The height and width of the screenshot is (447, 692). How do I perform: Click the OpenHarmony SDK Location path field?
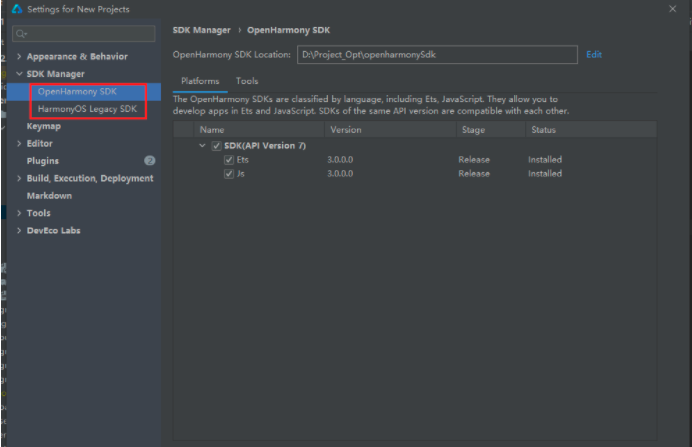pos(437,55)
